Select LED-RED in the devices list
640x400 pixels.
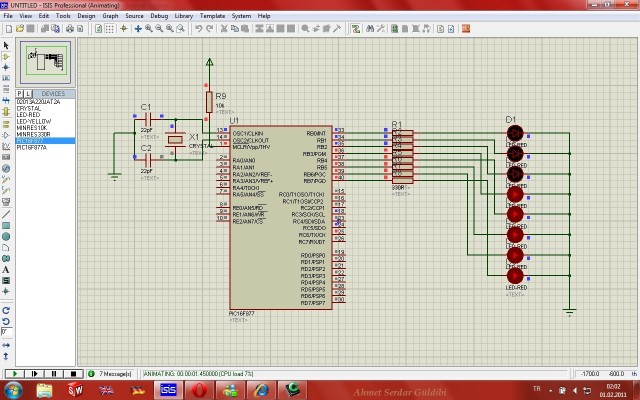tap(28, 115)
